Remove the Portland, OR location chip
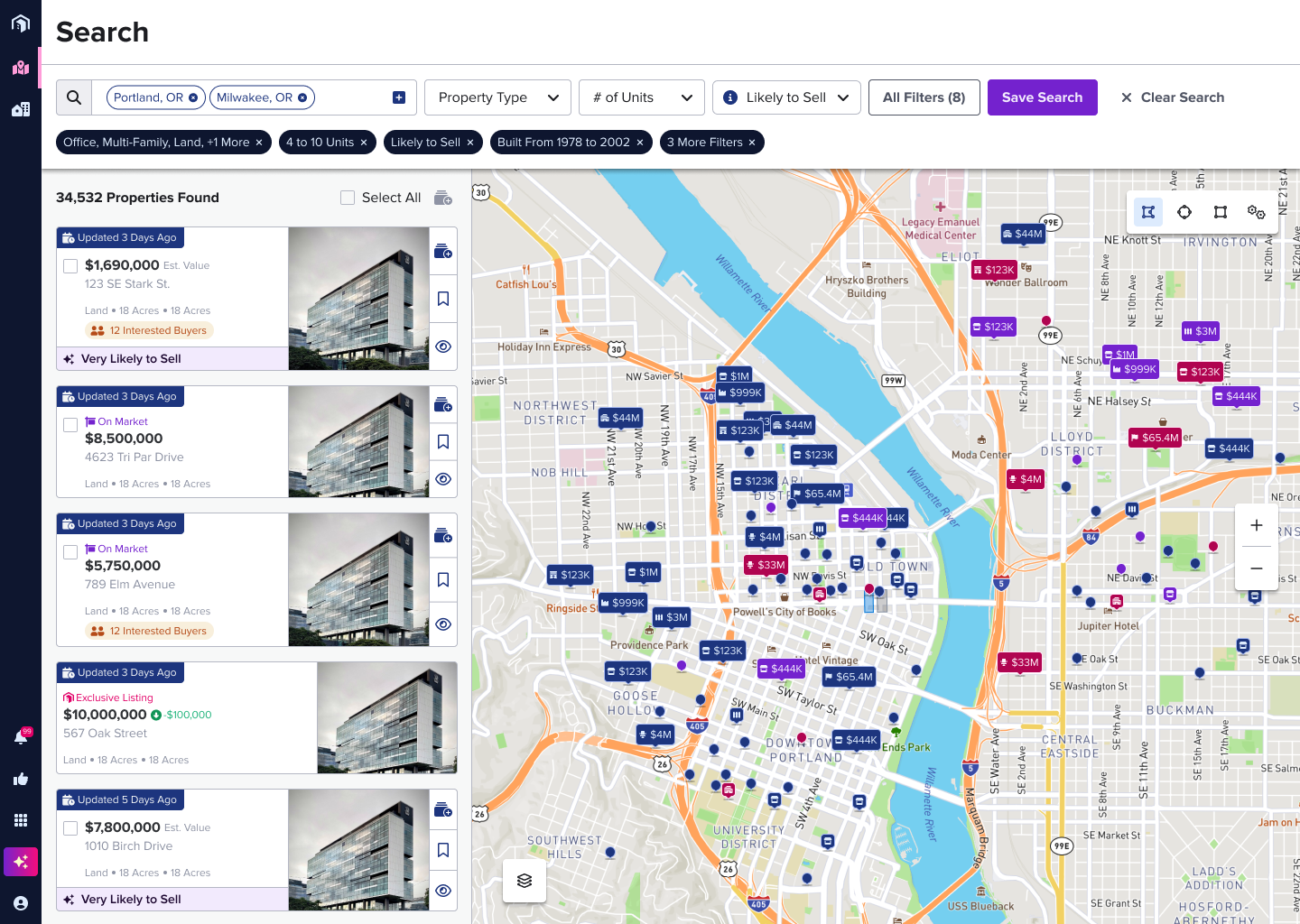The image size is (1300, 924). pyautogui.click(x=193, y=97)
